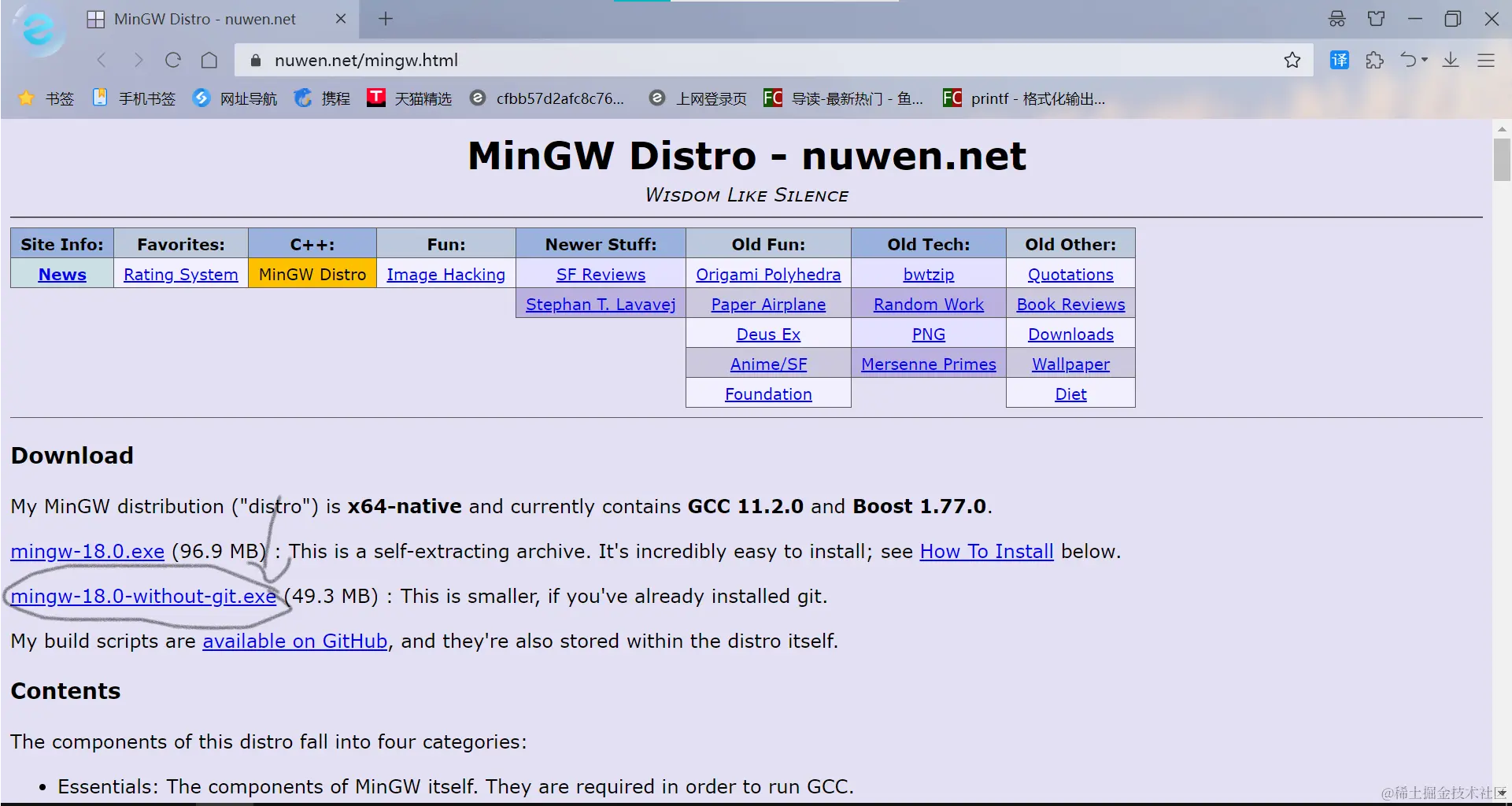The width and height of the screenshot is (1512, 806).
Task: Click the skin shirt icon in title bar
Action: pyautogui.click(x=1377, y=19)
